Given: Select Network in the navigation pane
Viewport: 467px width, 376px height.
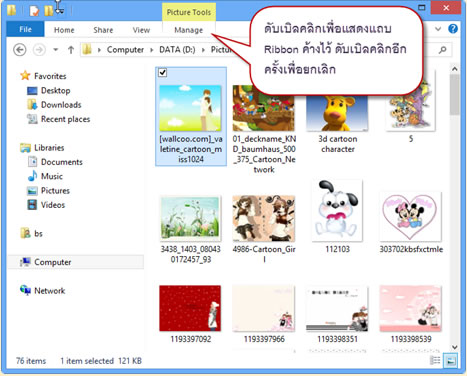Looking at the screenshot, I should tap(50, 291).
